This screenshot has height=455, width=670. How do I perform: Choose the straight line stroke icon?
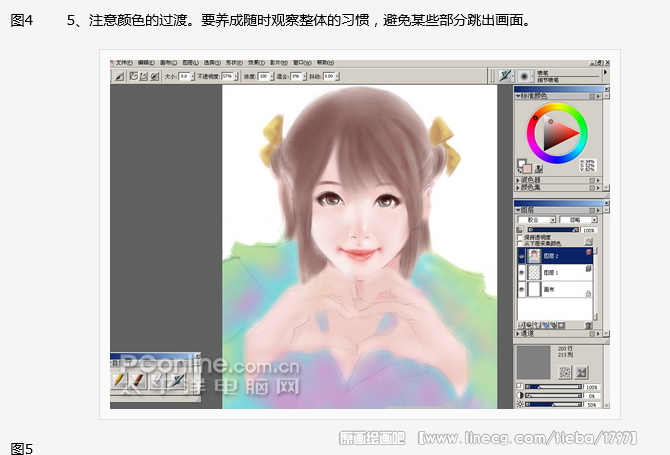coord(144,76)
